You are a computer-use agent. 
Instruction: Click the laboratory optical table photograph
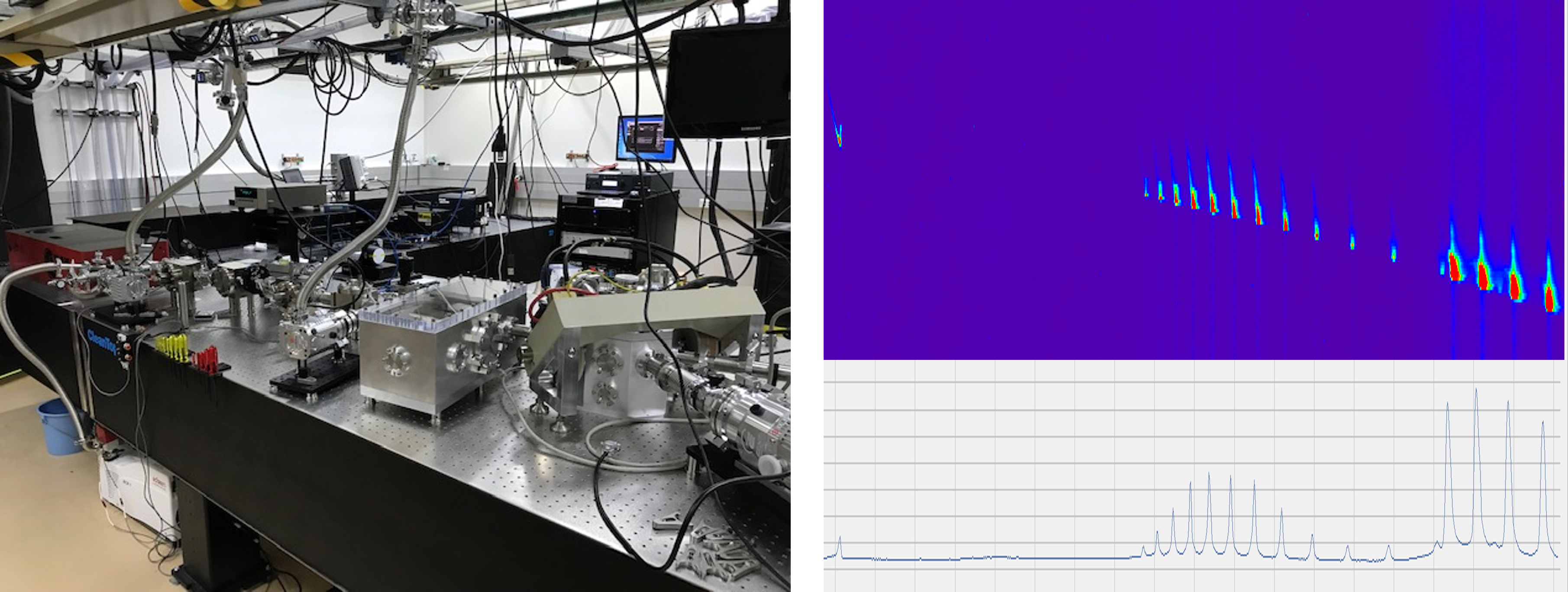395,296
